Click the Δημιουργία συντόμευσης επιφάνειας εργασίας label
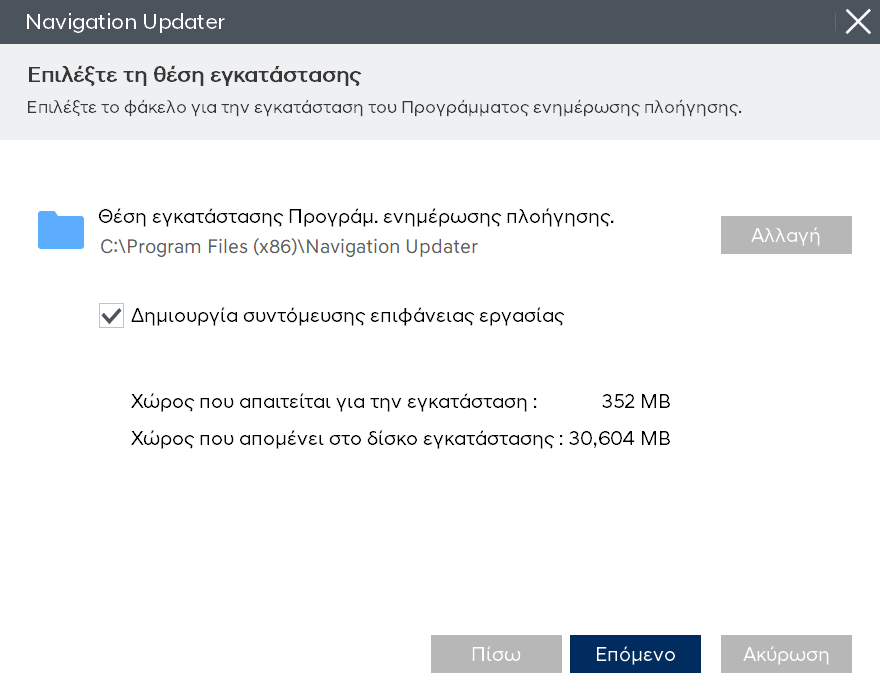 click(348, 316)
